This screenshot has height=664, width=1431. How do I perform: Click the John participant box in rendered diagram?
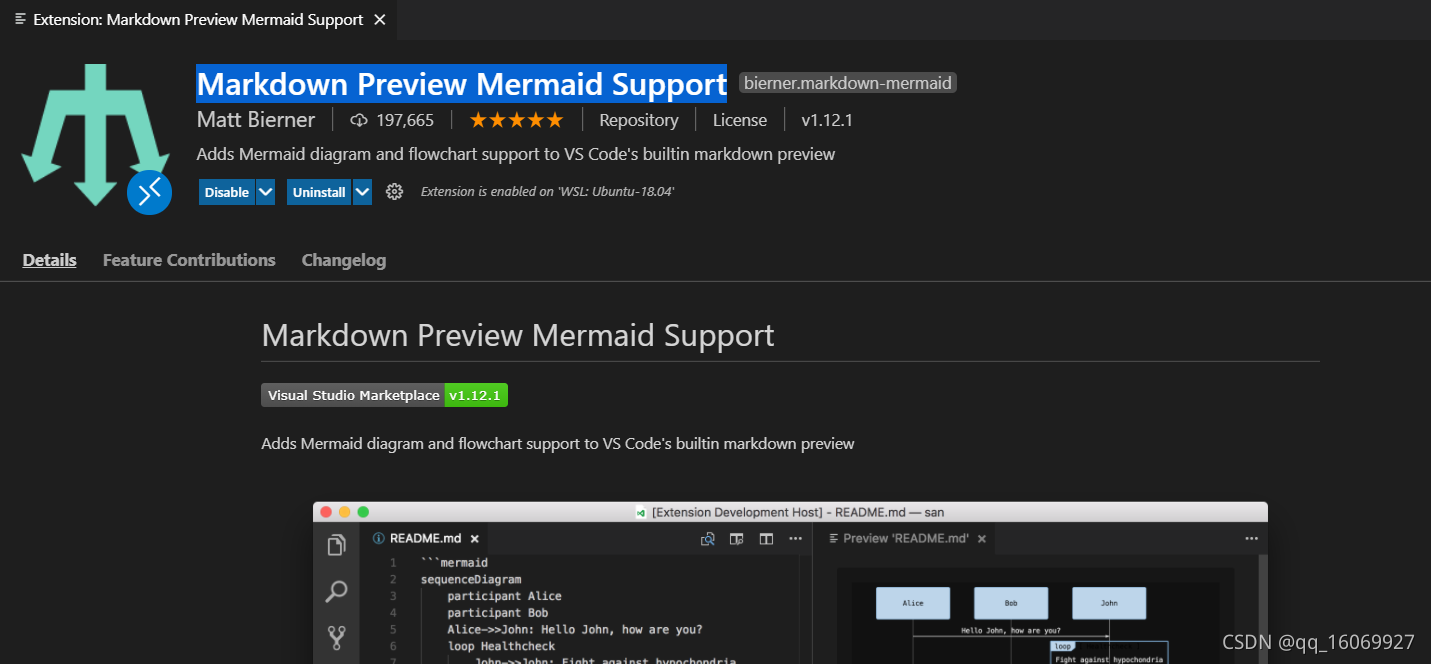[1109, 603]
